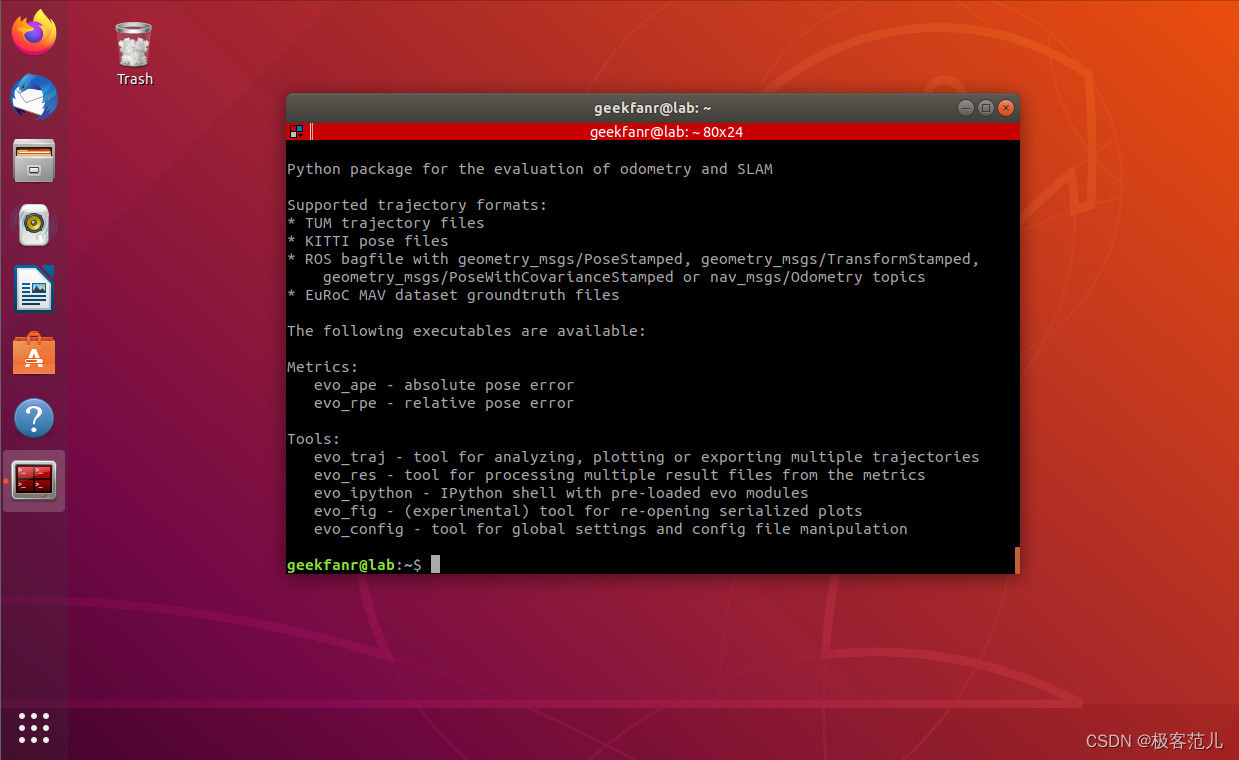Open the Help question mark icon
This screenshot has width=1239, height=760.
pyautogui.click(x=34, y=418)
